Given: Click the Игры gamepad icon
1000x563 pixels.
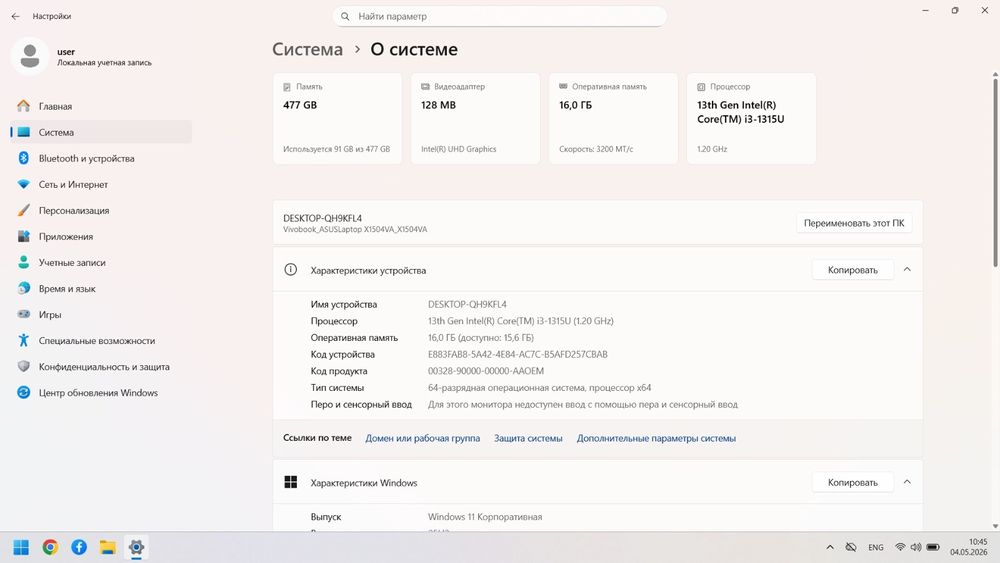Looking at the screenshot, I should point(24,314).
